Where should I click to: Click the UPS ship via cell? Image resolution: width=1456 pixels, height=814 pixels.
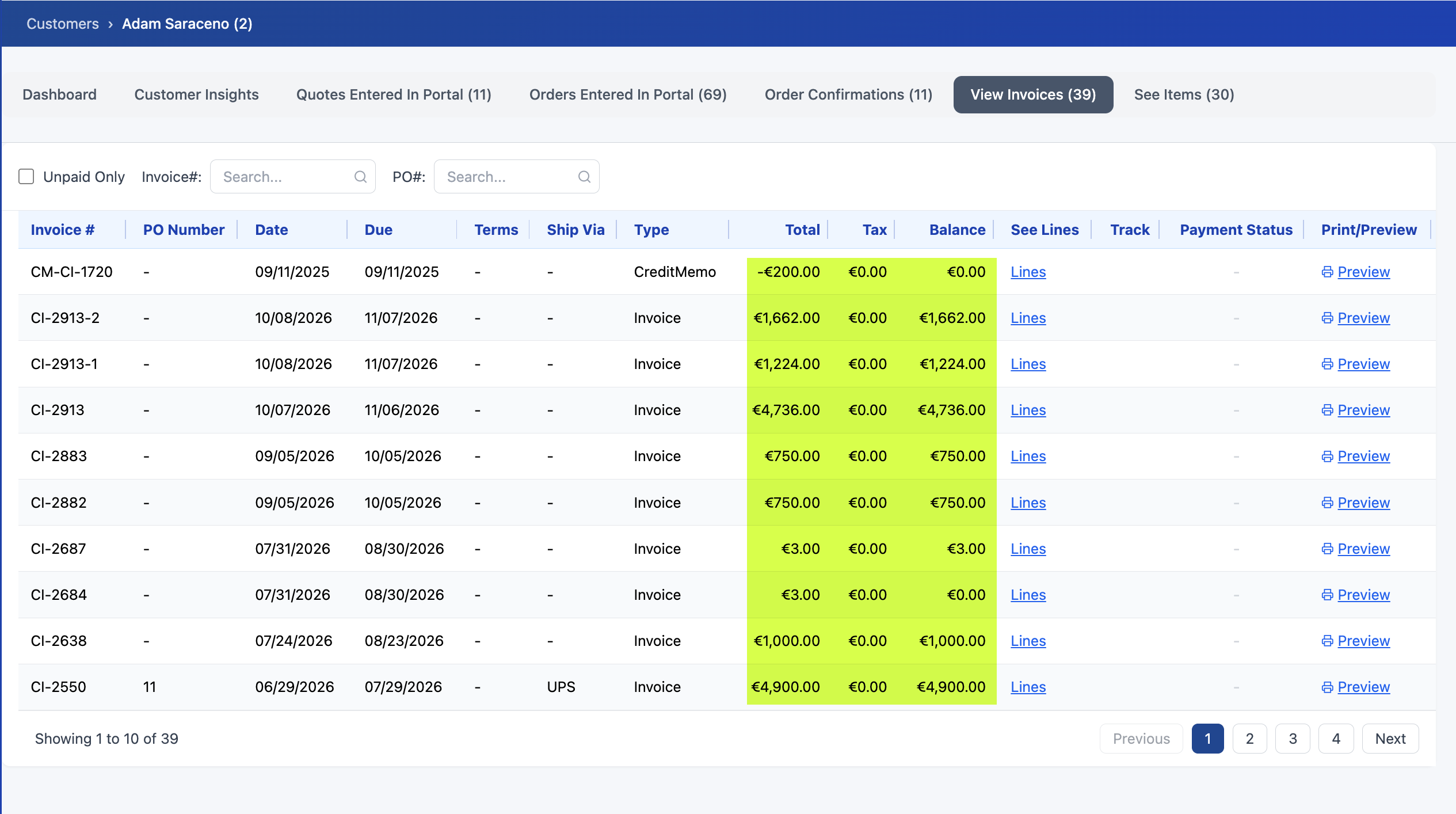click(x=561, y=687)
